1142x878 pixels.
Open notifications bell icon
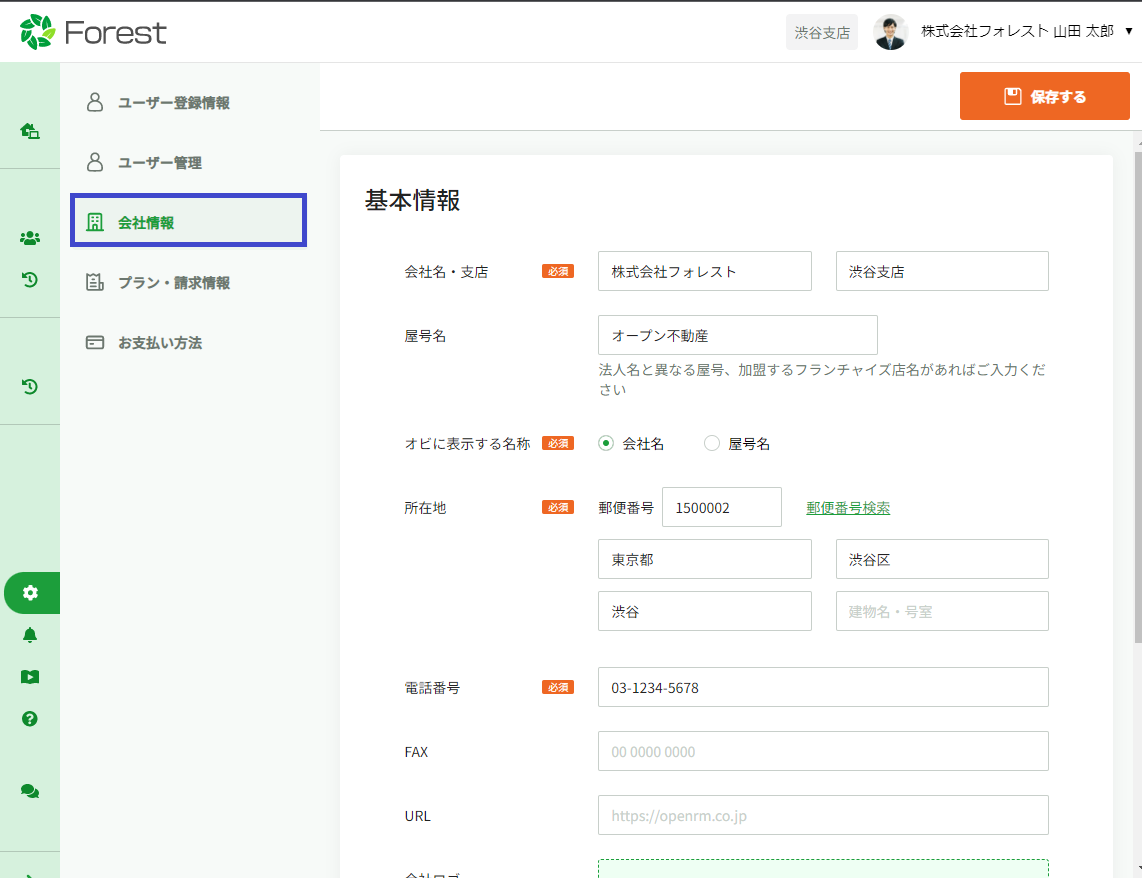(30, 635)
